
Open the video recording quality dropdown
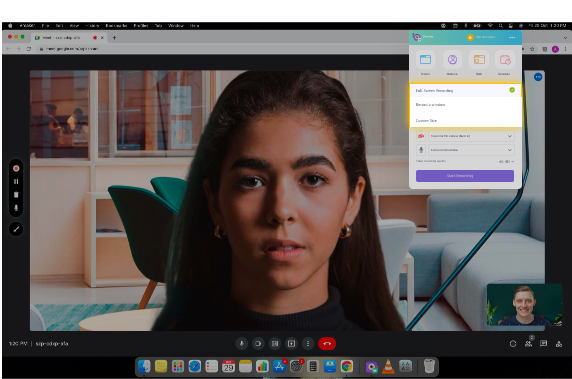507,161
